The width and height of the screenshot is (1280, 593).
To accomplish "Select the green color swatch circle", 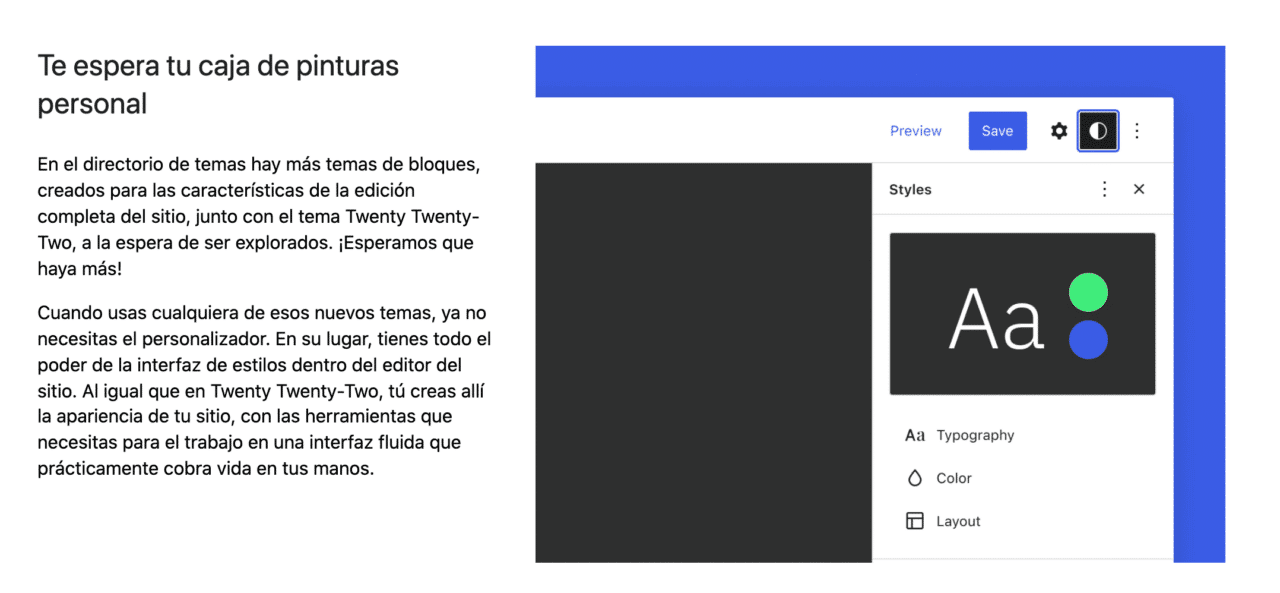I will pyautogui.click(x=1089, y=292).
